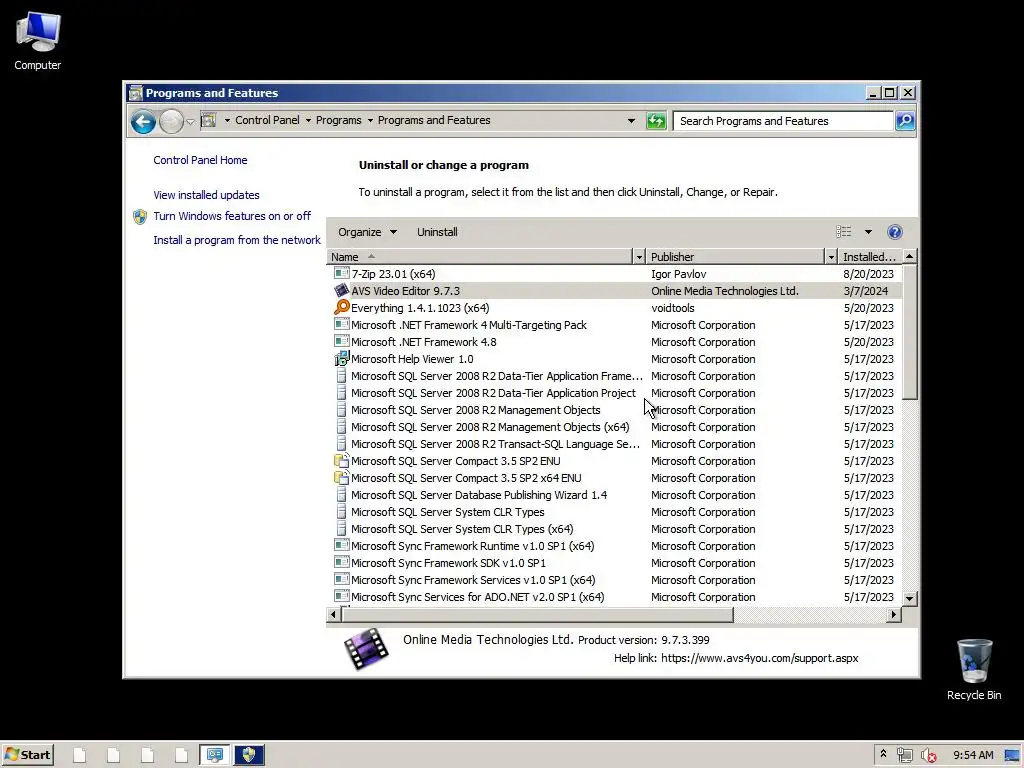Select Microsoft Sync Framework Runtime v1.0 SP1 (x64)
This screenshot has height=768, width=1024.
coord(472,546)
